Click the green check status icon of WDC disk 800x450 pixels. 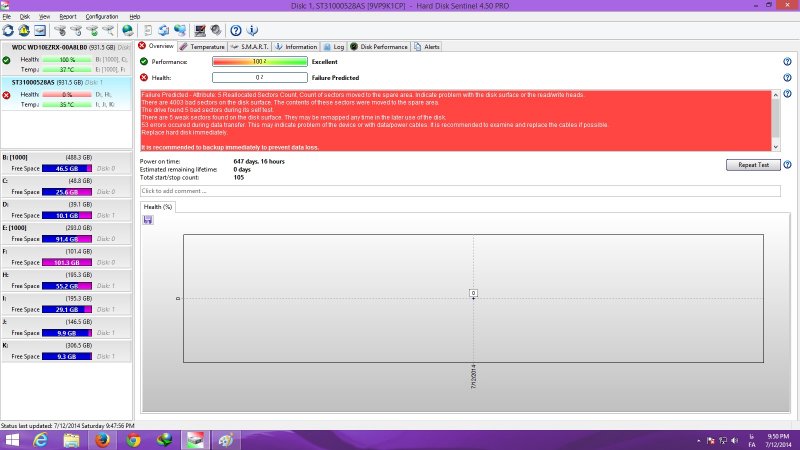pos(6,60)
